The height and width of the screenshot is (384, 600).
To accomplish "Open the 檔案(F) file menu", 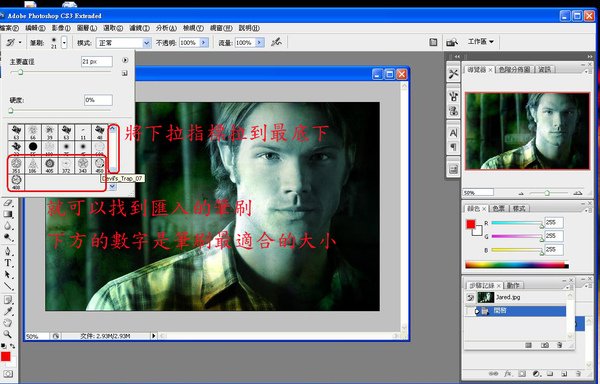I will click(9, 28).
